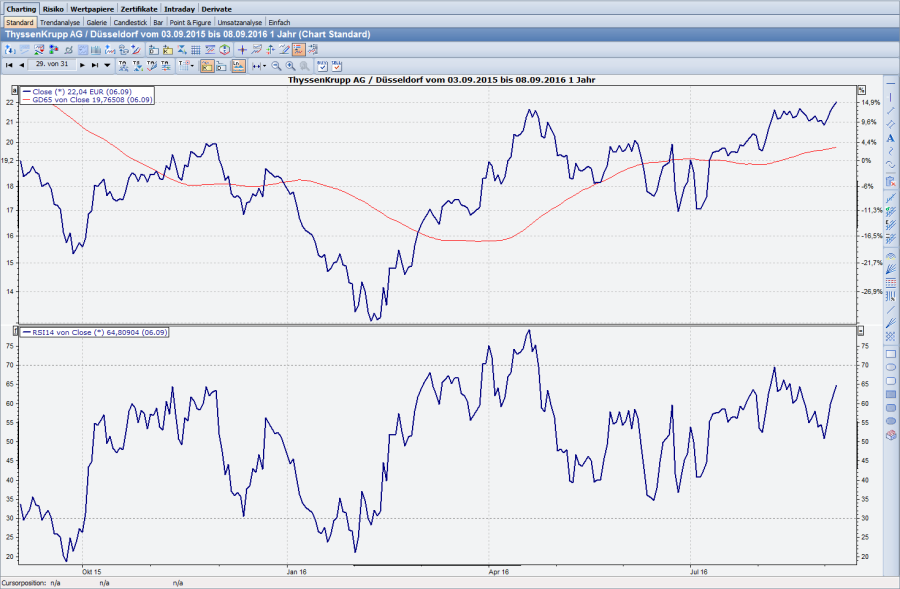This screenshot has height=589, width=900.
Task: Toggle the absolute scale button at top left
Action: (14, 90)
